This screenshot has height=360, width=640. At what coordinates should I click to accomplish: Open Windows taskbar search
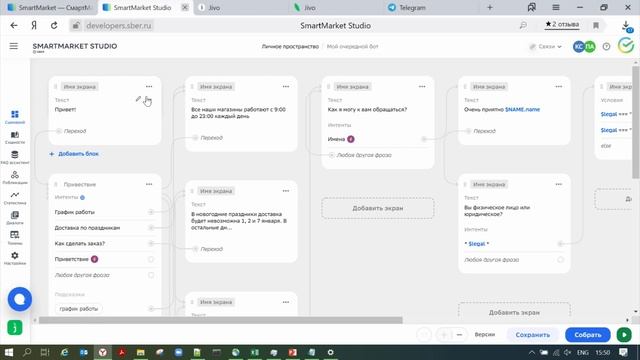tap(27, 352)
